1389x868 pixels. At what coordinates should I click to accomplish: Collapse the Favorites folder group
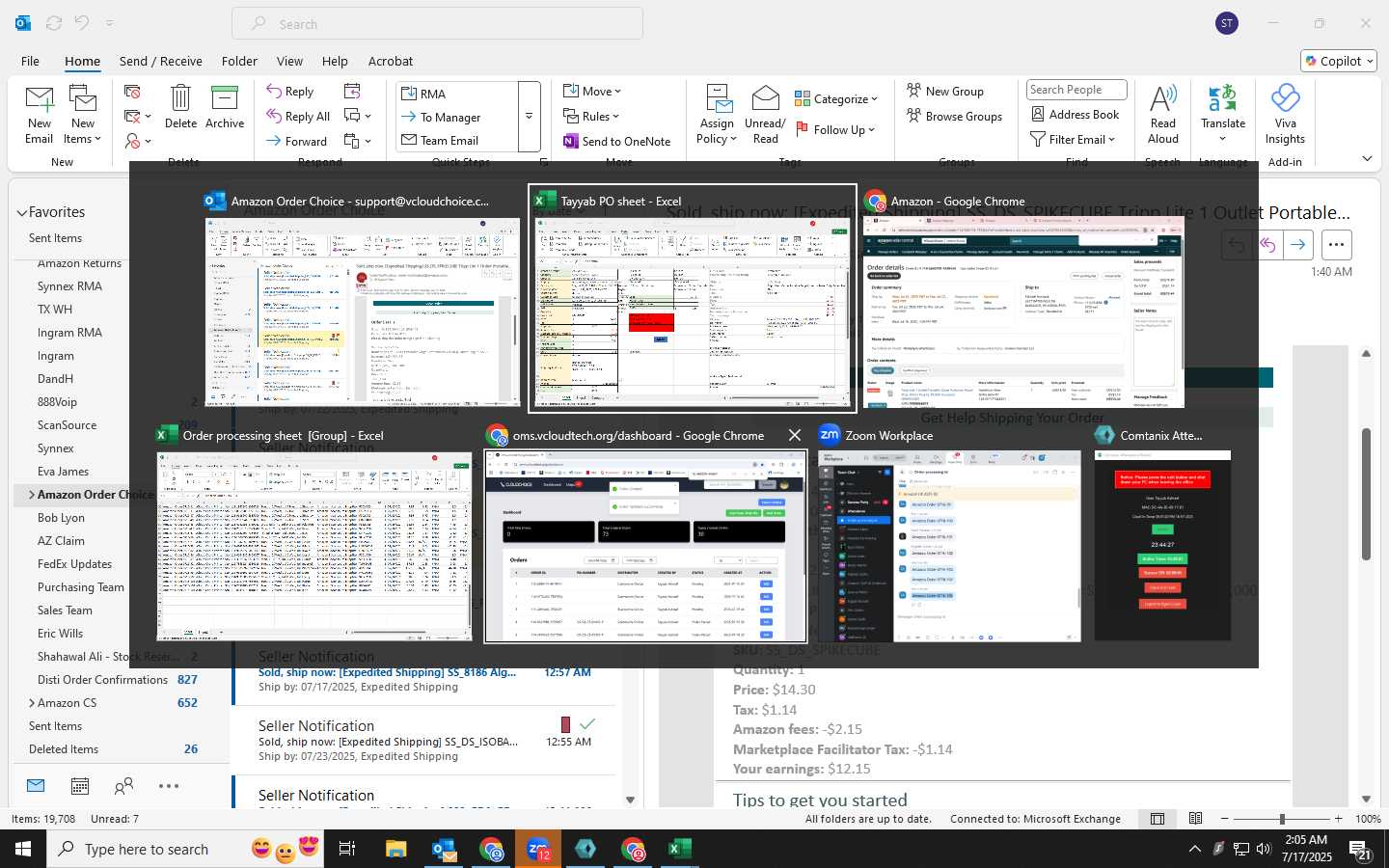point(21,212)
